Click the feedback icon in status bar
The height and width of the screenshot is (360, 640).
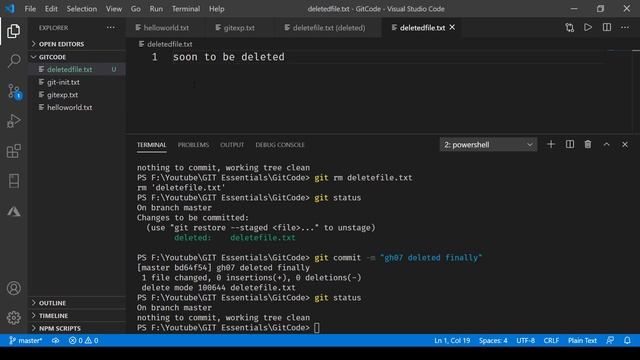610,340
